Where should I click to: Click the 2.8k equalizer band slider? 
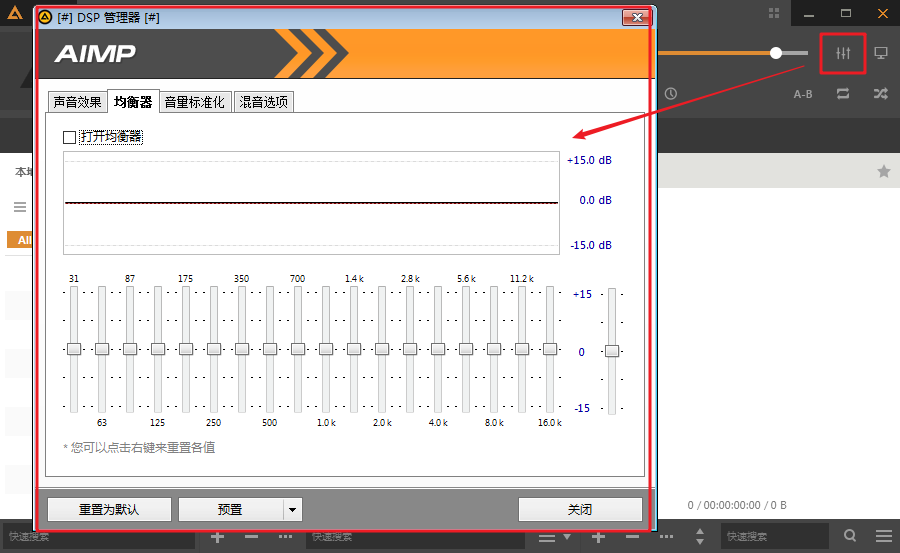click(410, 349)
